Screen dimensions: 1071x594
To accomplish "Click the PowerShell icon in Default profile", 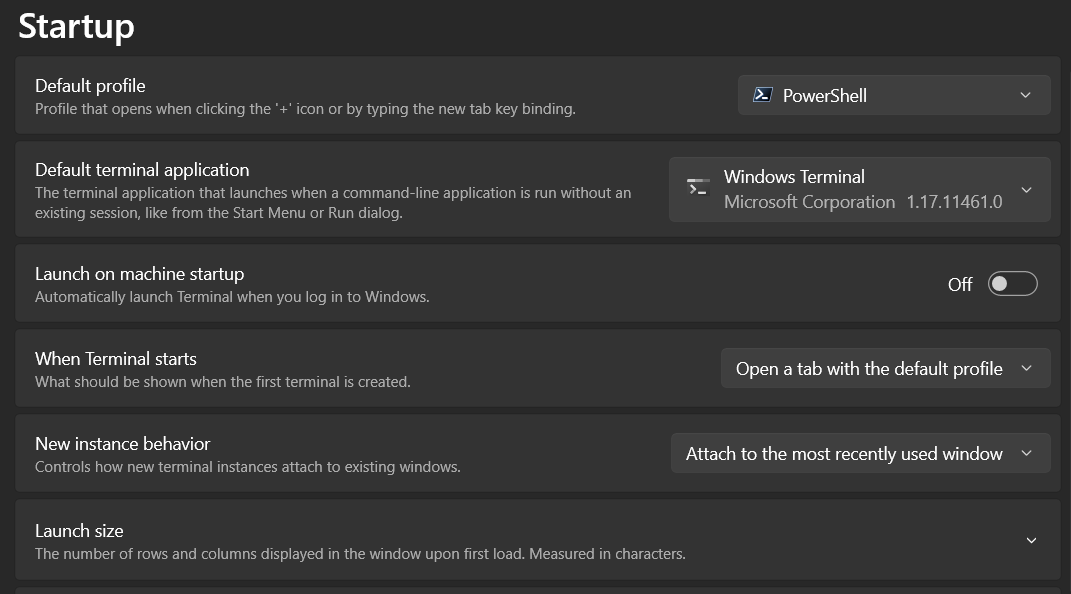I will point(762,95).
